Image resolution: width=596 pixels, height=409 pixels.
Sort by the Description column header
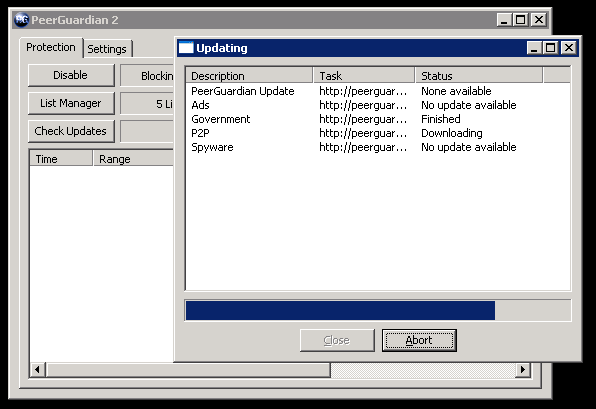[249, 76]
